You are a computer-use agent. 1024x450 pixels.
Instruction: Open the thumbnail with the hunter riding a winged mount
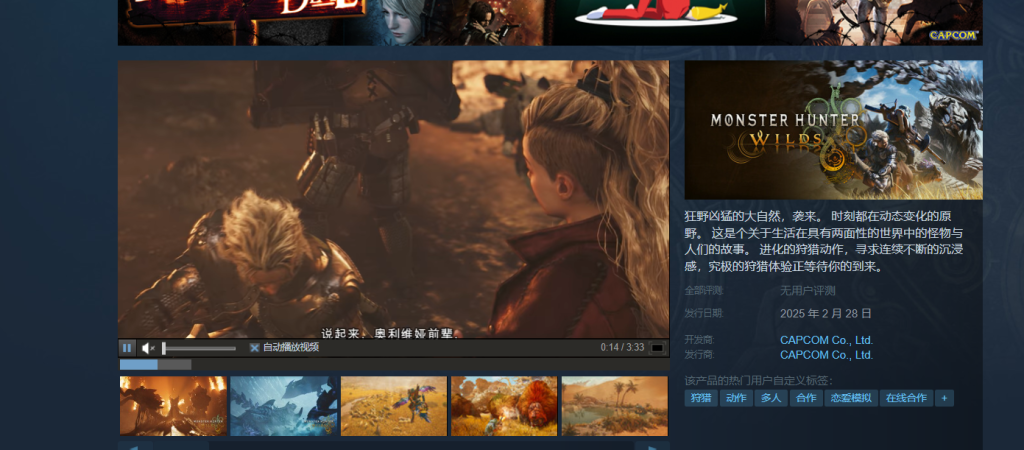394,406
